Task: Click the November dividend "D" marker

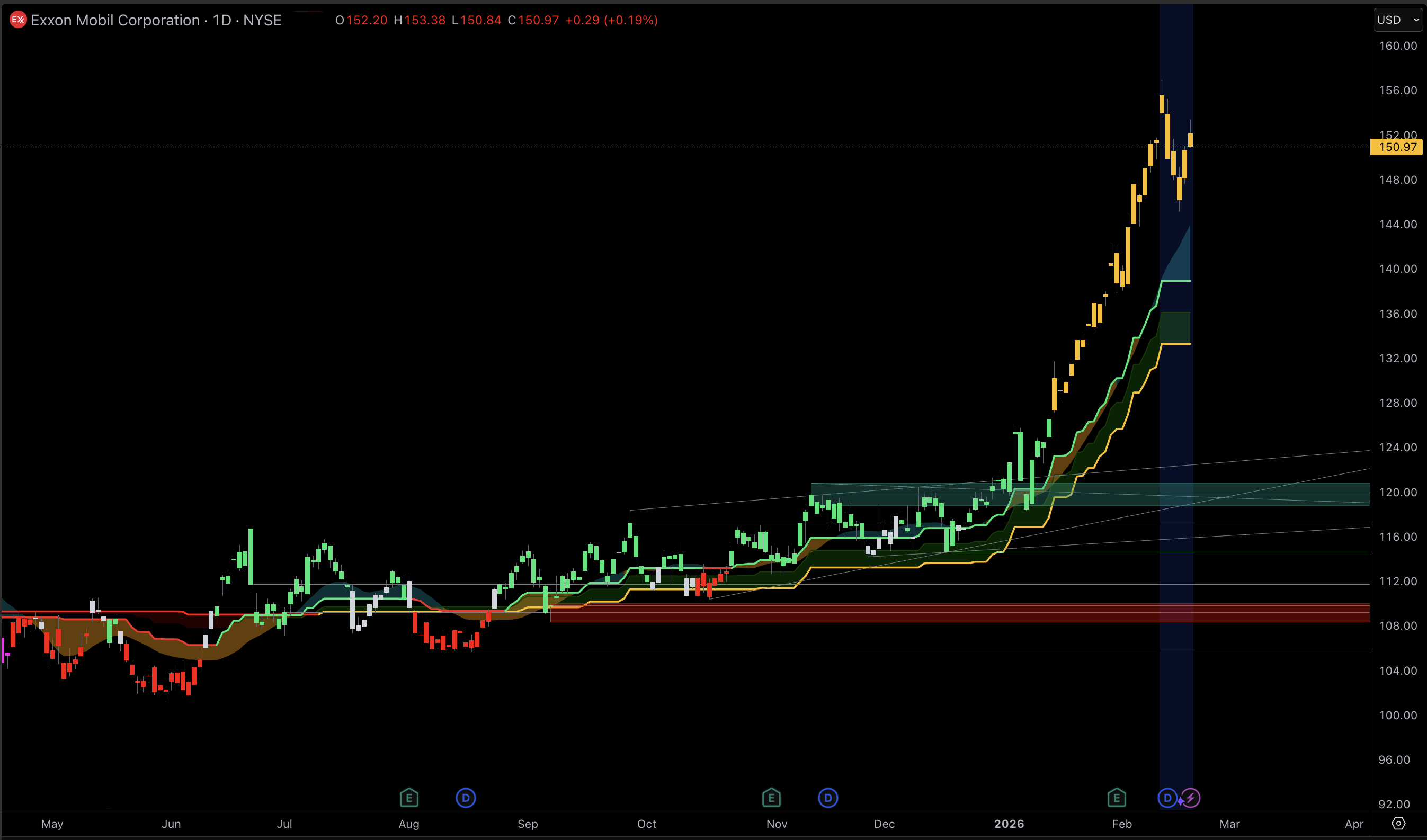Action: pos(828,798)
